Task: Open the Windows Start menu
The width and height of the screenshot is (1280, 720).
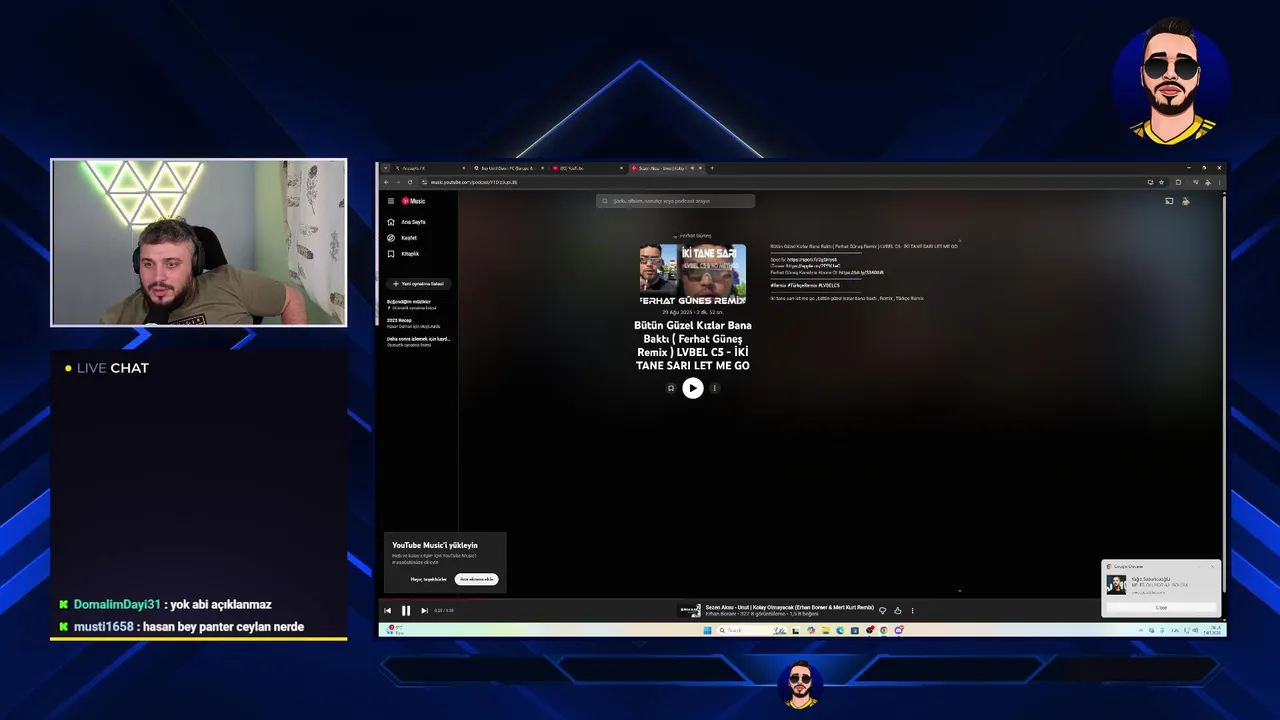Action: coord(707,630)
